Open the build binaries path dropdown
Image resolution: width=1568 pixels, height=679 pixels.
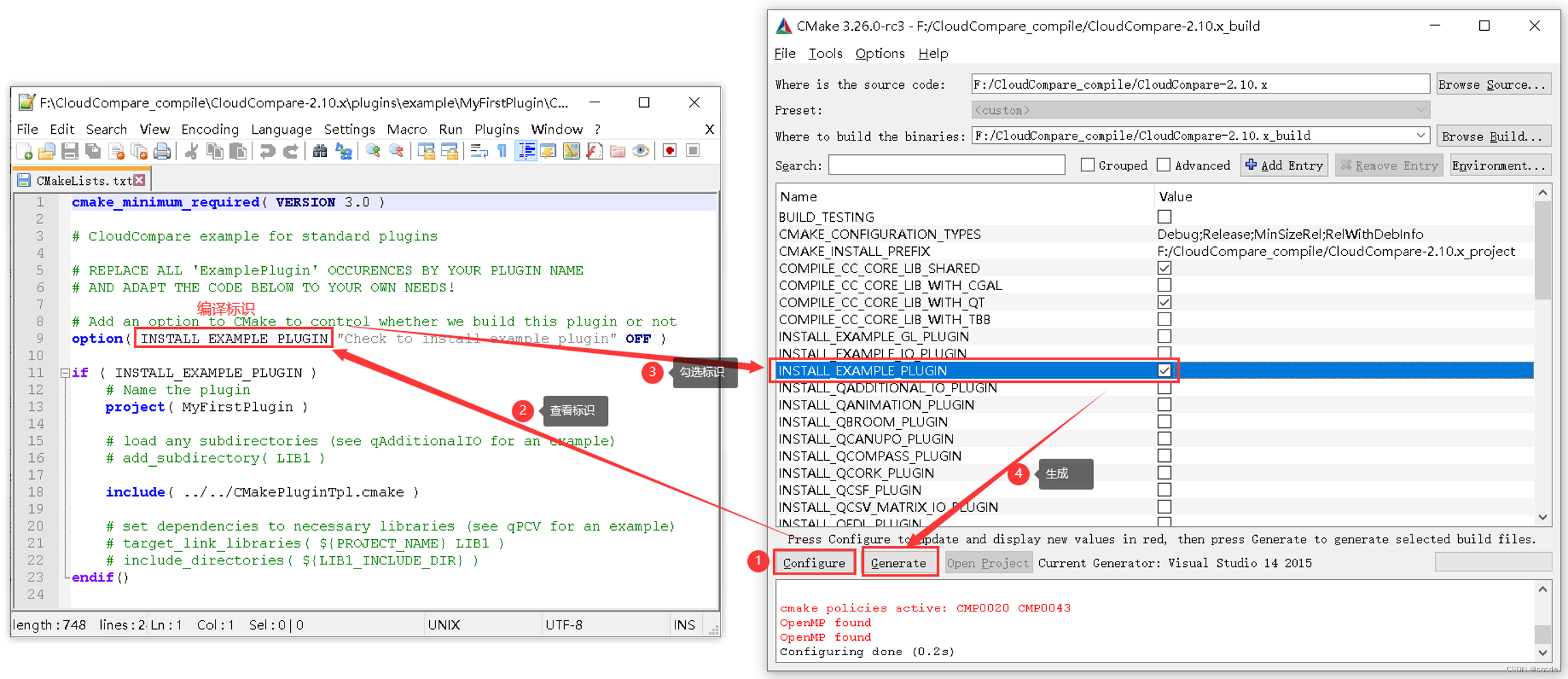coord(1420,135)
